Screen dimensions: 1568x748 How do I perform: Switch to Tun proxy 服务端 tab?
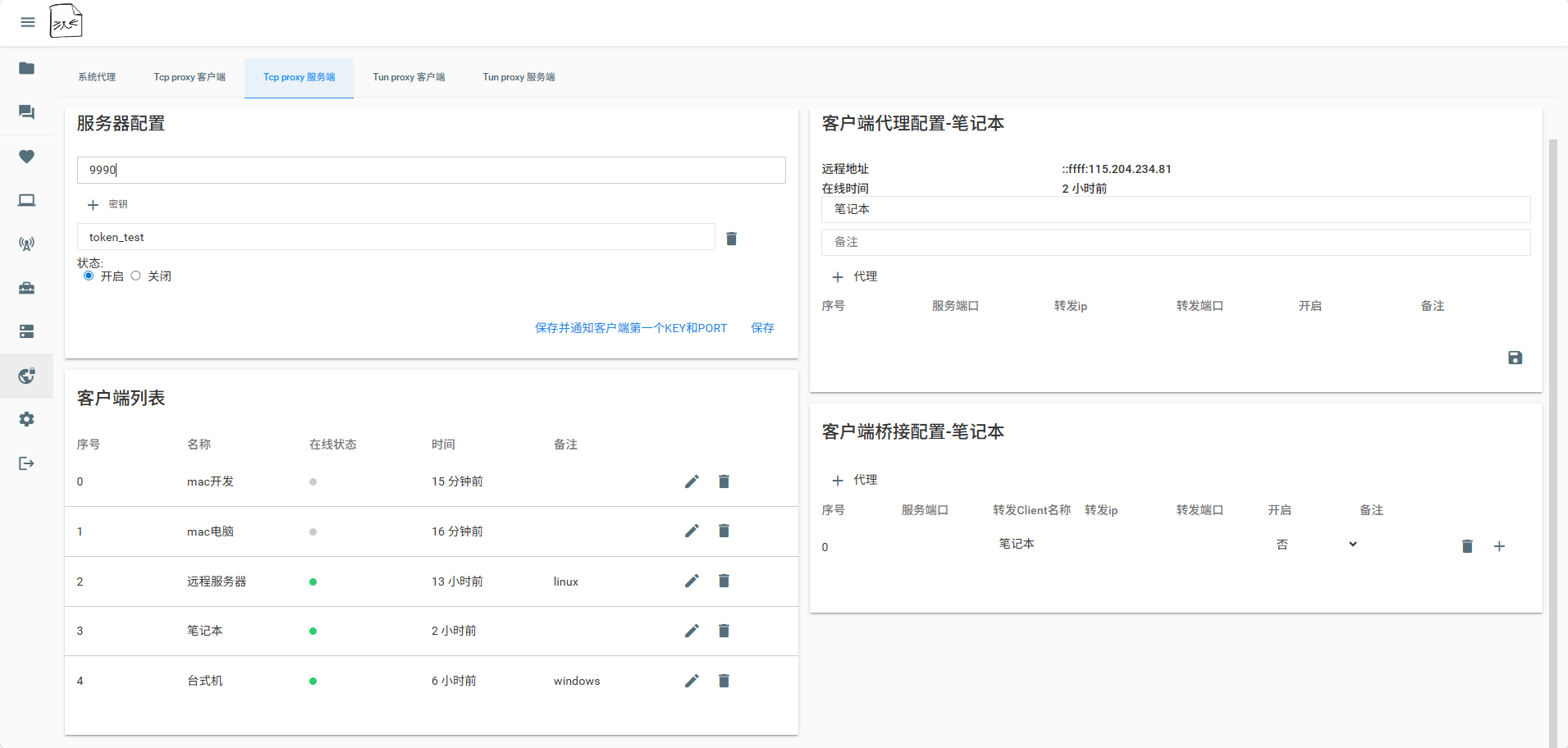click(519, 77)
